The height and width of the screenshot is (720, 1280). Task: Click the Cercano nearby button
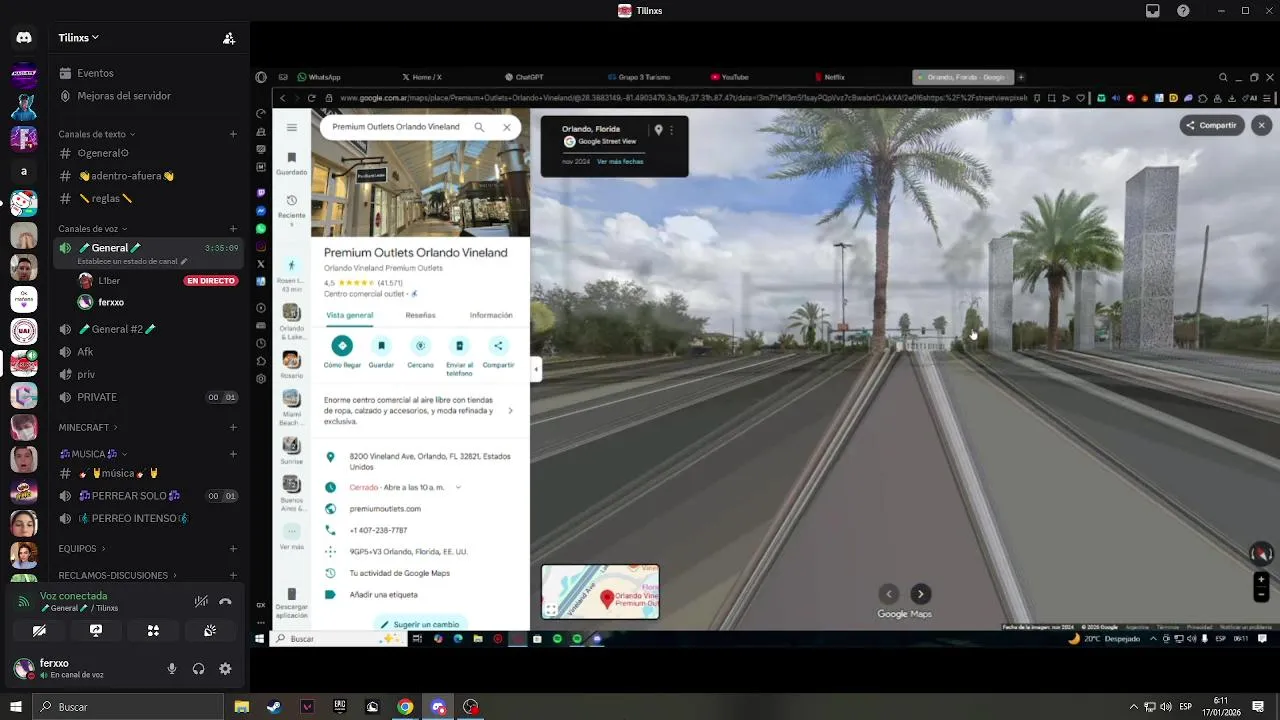click(x=420, y=352)
